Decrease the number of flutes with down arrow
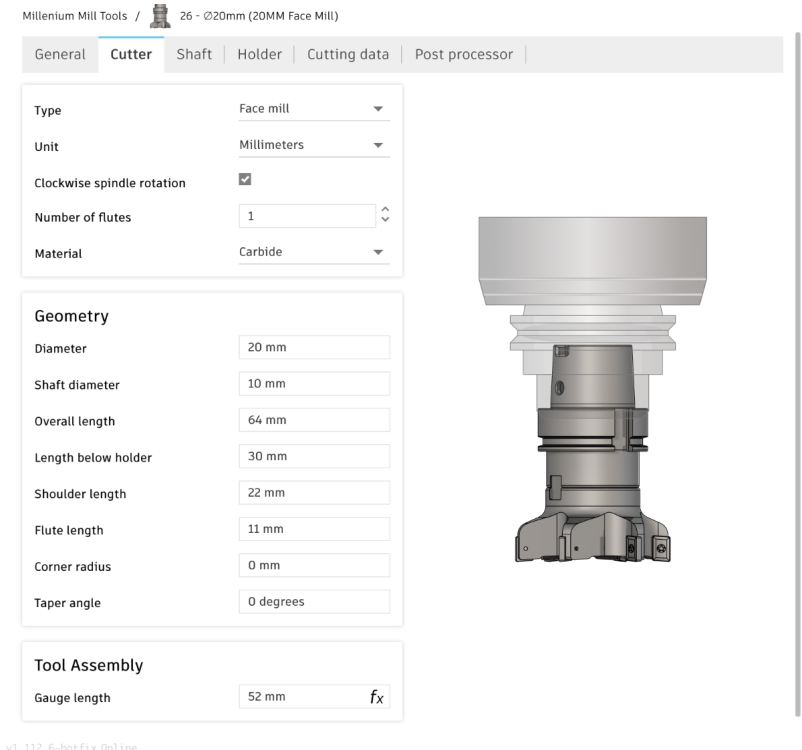802x750 pixels. click(x=385, y=219)
